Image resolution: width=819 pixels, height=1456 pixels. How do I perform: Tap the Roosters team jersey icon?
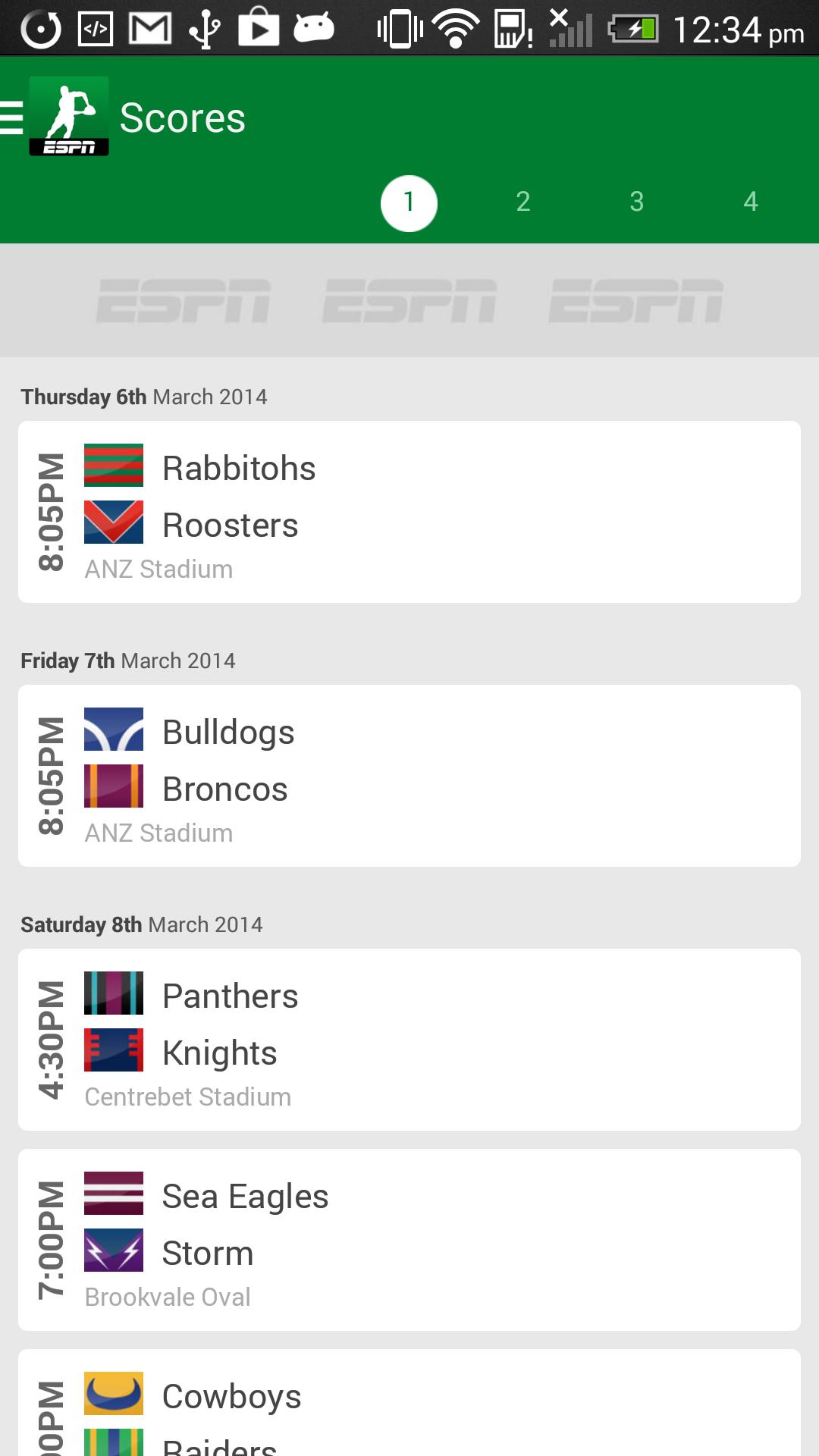114,522
